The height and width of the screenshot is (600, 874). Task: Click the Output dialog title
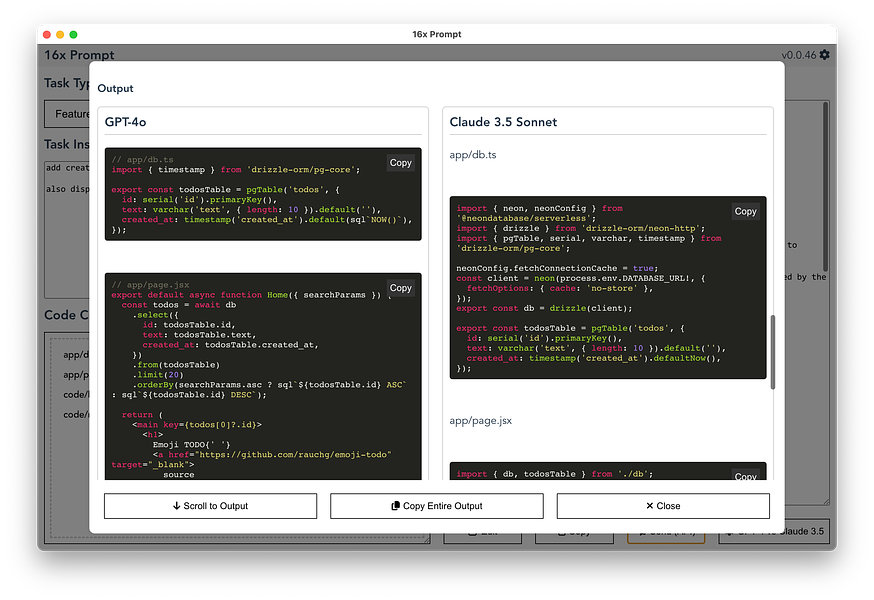(x=115, y=88)
